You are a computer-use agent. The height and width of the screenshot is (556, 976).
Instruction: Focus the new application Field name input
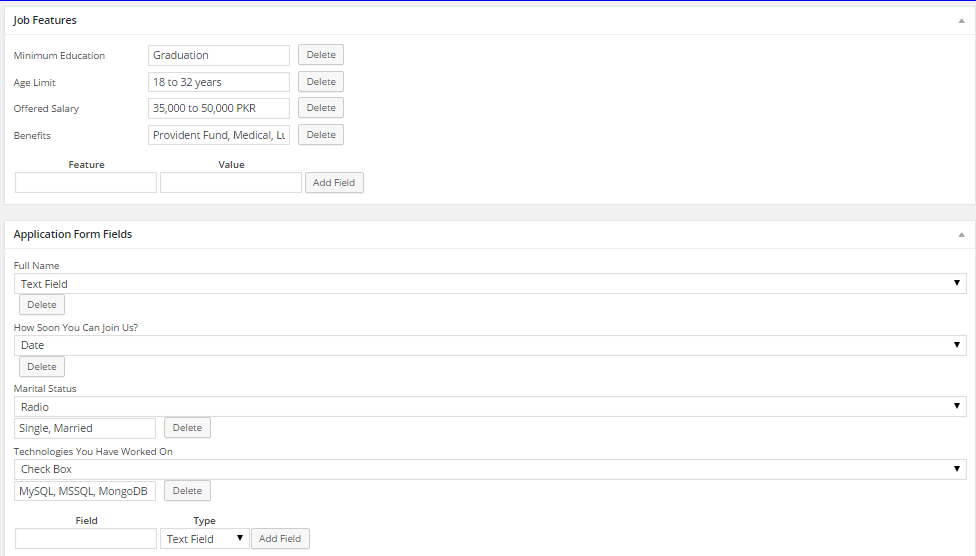(x=86, y=539)
